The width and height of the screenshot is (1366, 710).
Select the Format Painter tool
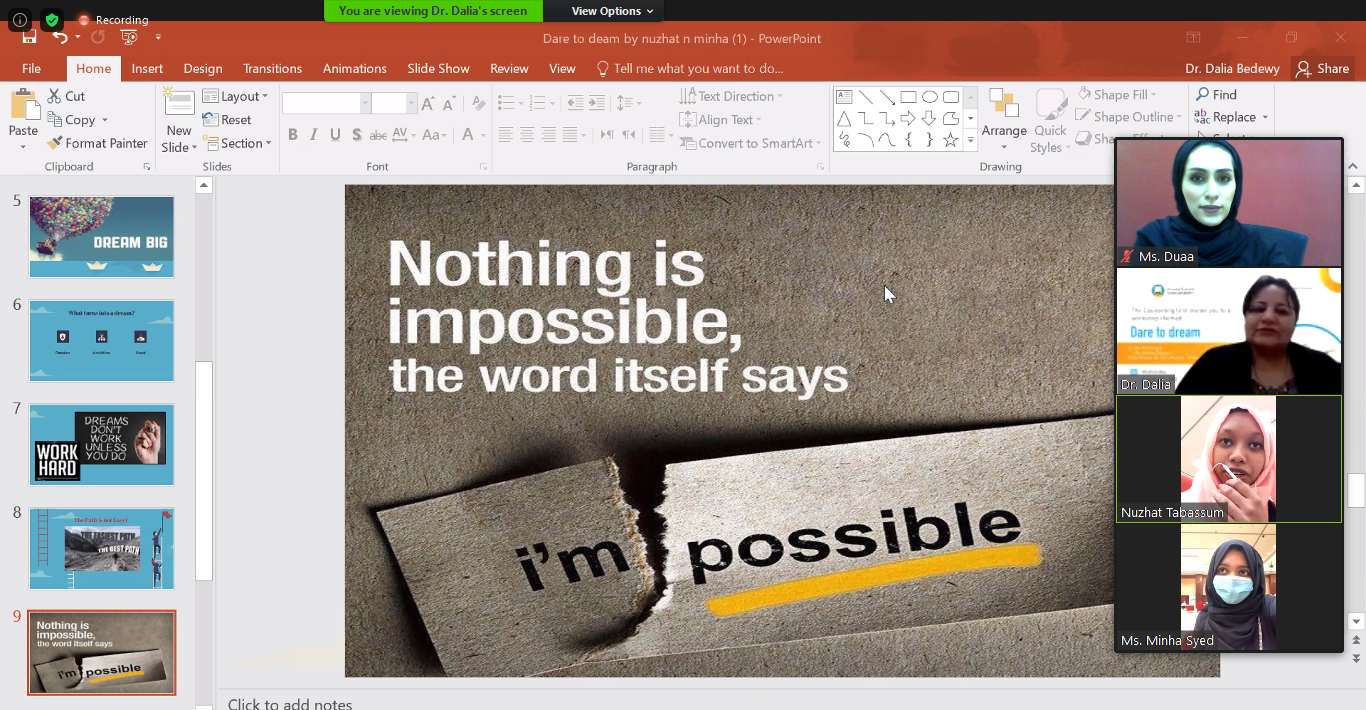(97, 143)
